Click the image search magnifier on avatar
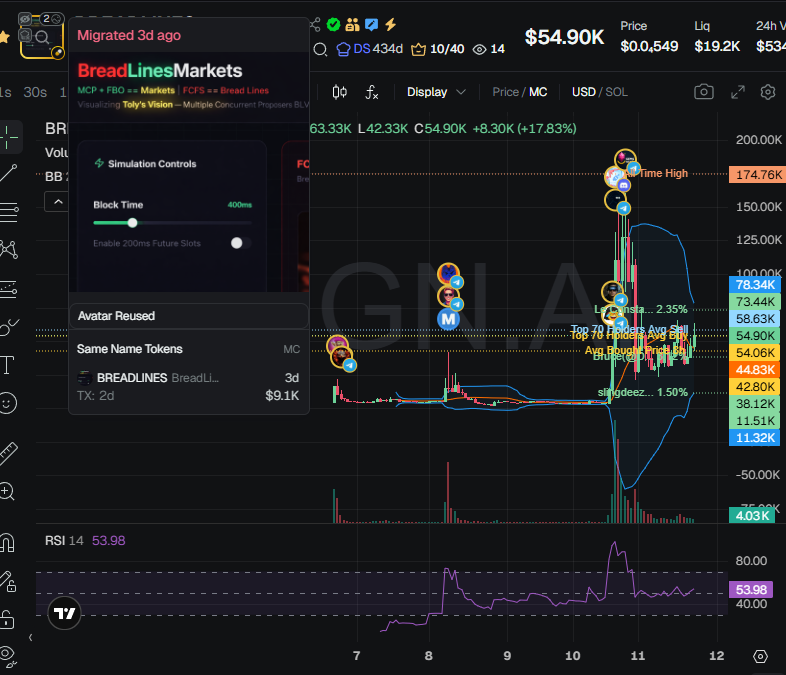 [x=43, y=37]
